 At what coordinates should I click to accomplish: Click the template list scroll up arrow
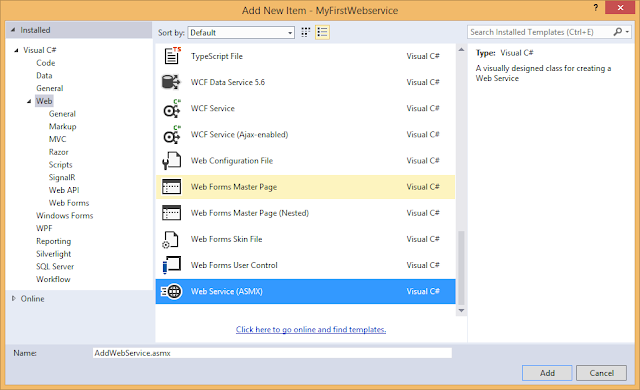coord(461,50)
